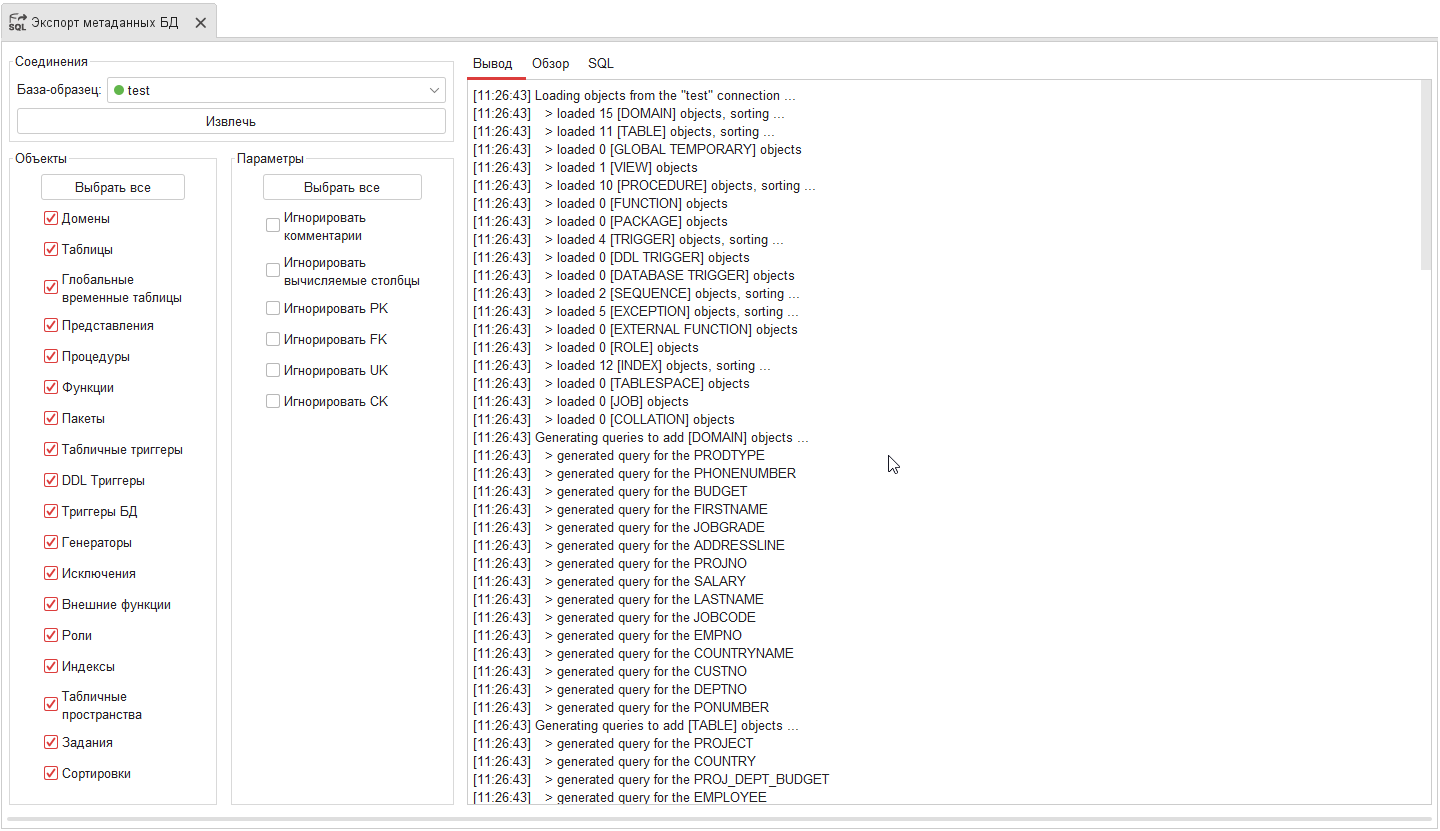Screen dimensions: 1440x831
Task: Click the Извлечь button
Action: click(231, 120)
